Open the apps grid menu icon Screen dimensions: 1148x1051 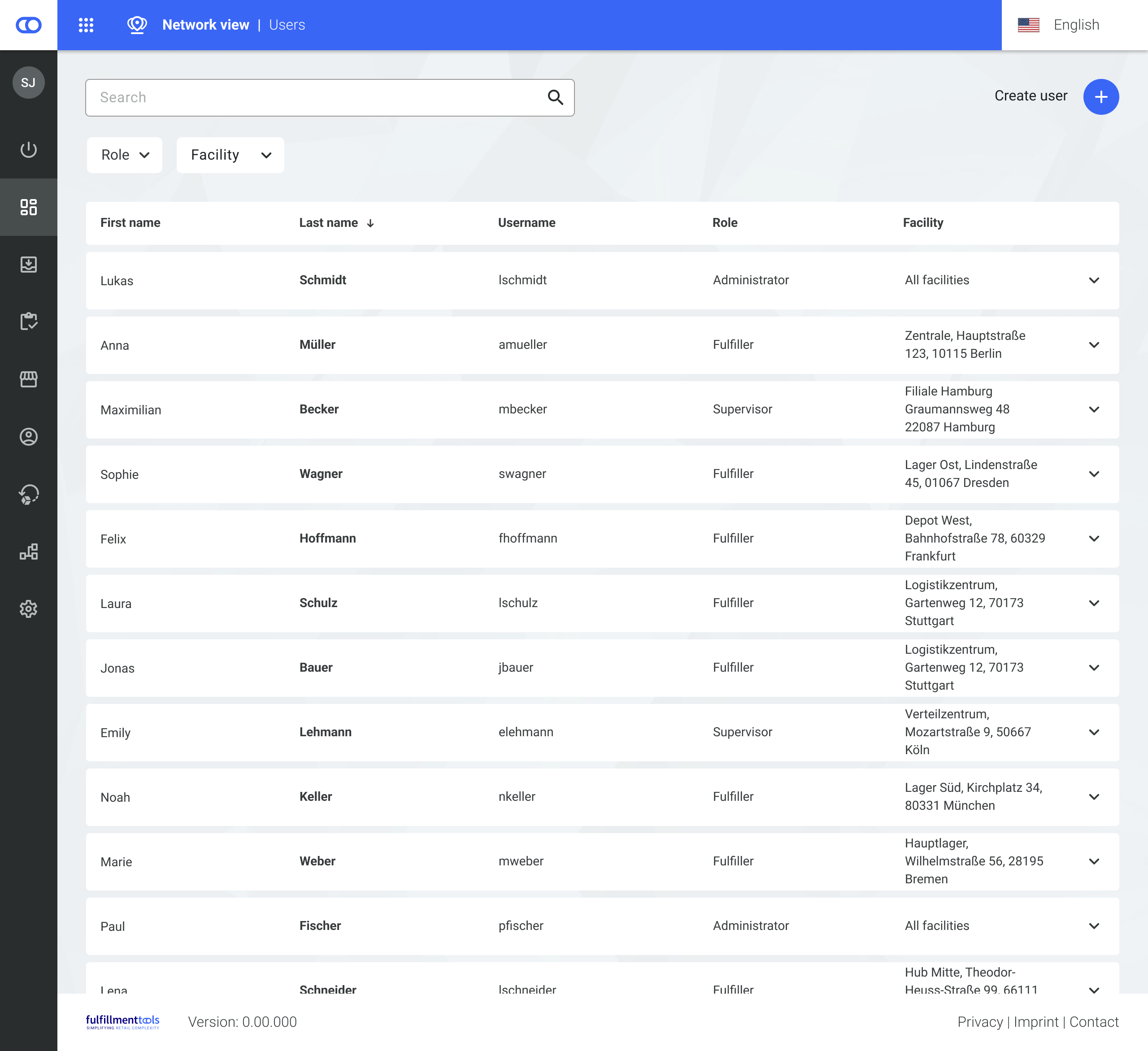click(x=86, y=25)
